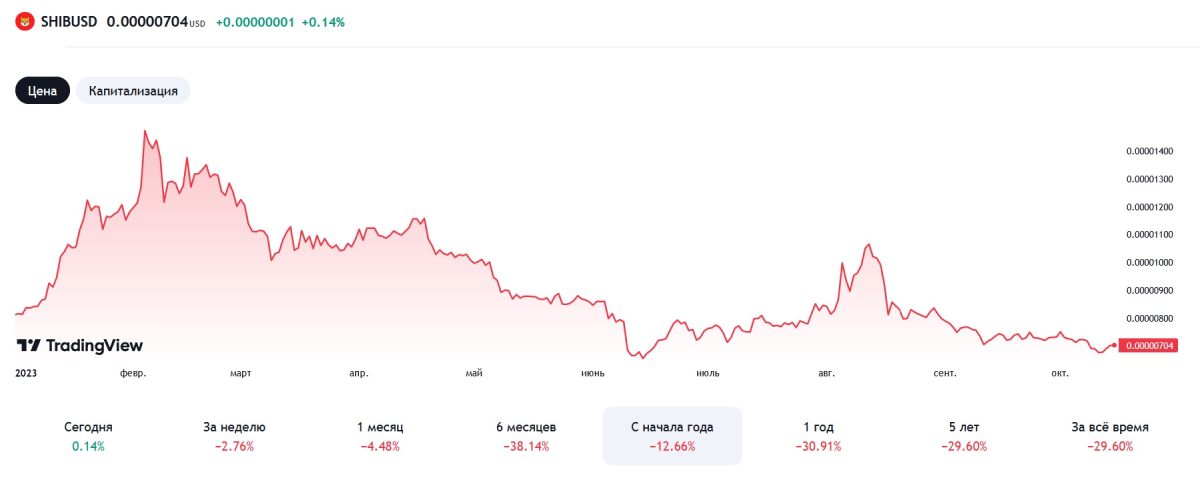This screenshot has height=504, width=1200.
Task: Select the 1 месяц range
Action: (380, 436)
